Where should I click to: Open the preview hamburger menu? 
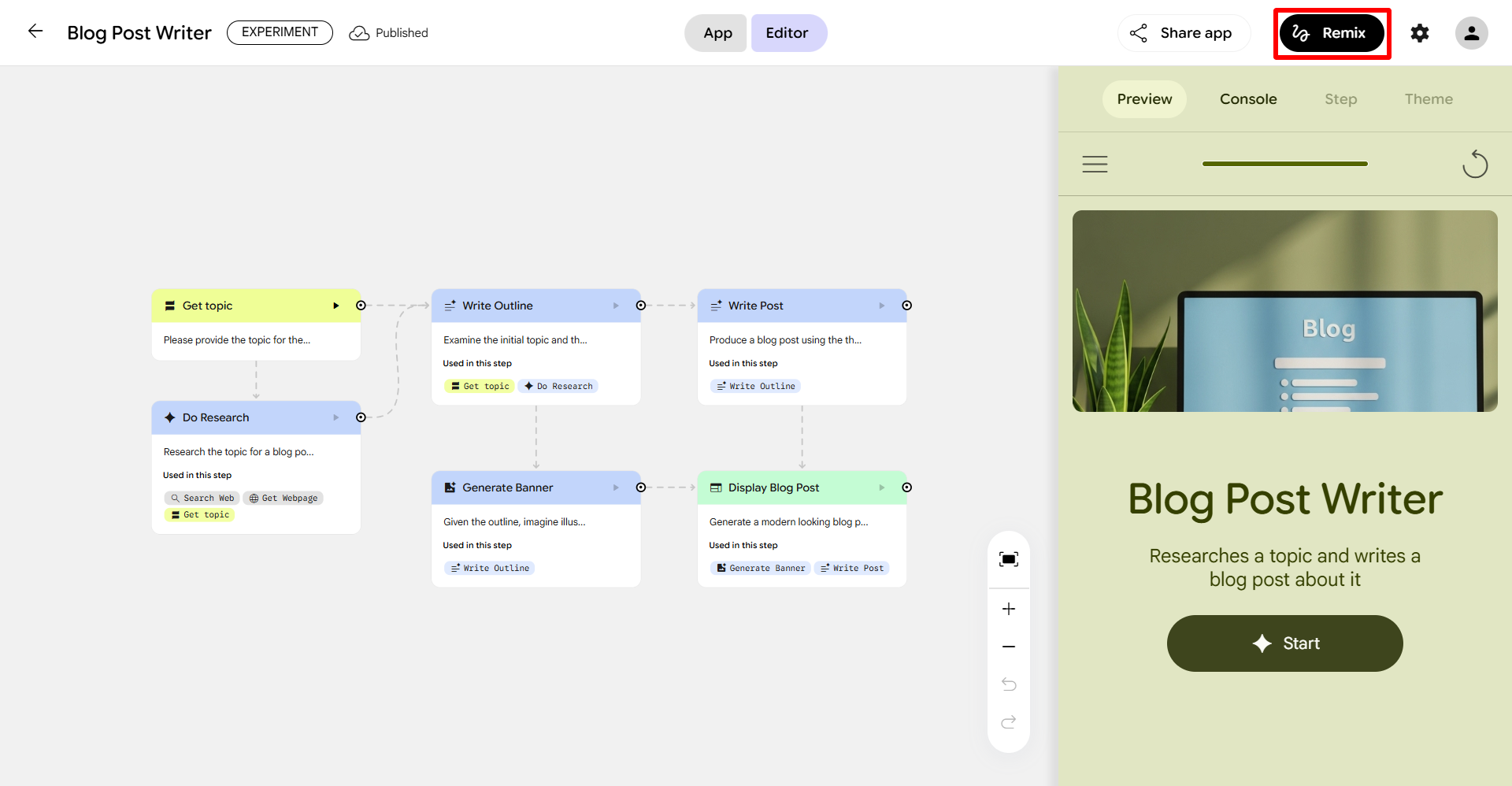[x=1095, y=164]
